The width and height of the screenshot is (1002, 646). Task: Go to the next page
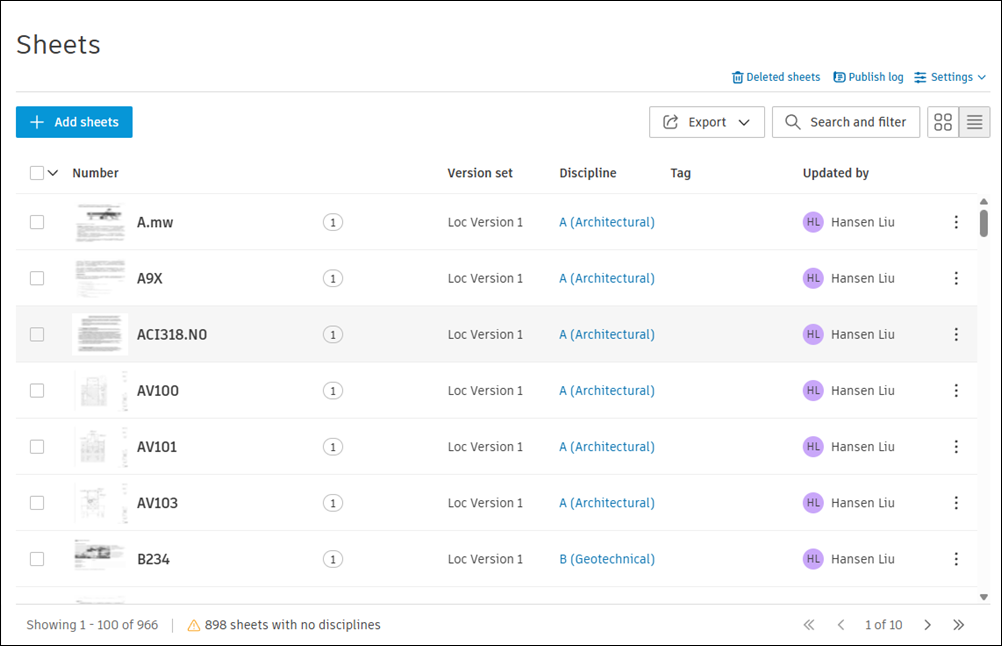927,625
